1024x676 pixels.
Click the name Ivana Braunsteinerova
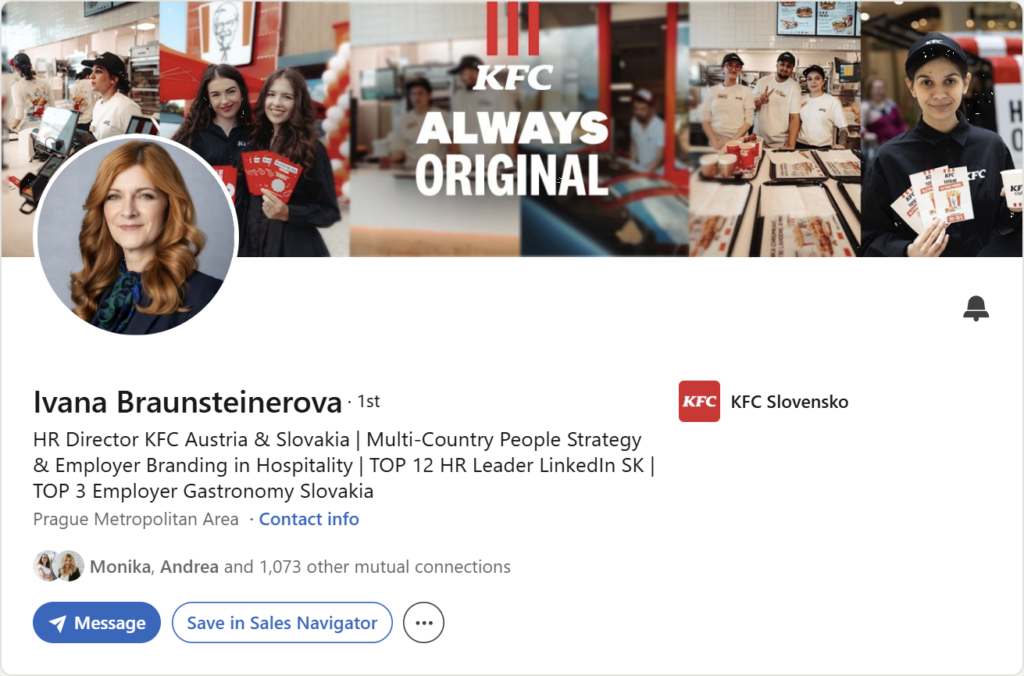coord(187,402)
